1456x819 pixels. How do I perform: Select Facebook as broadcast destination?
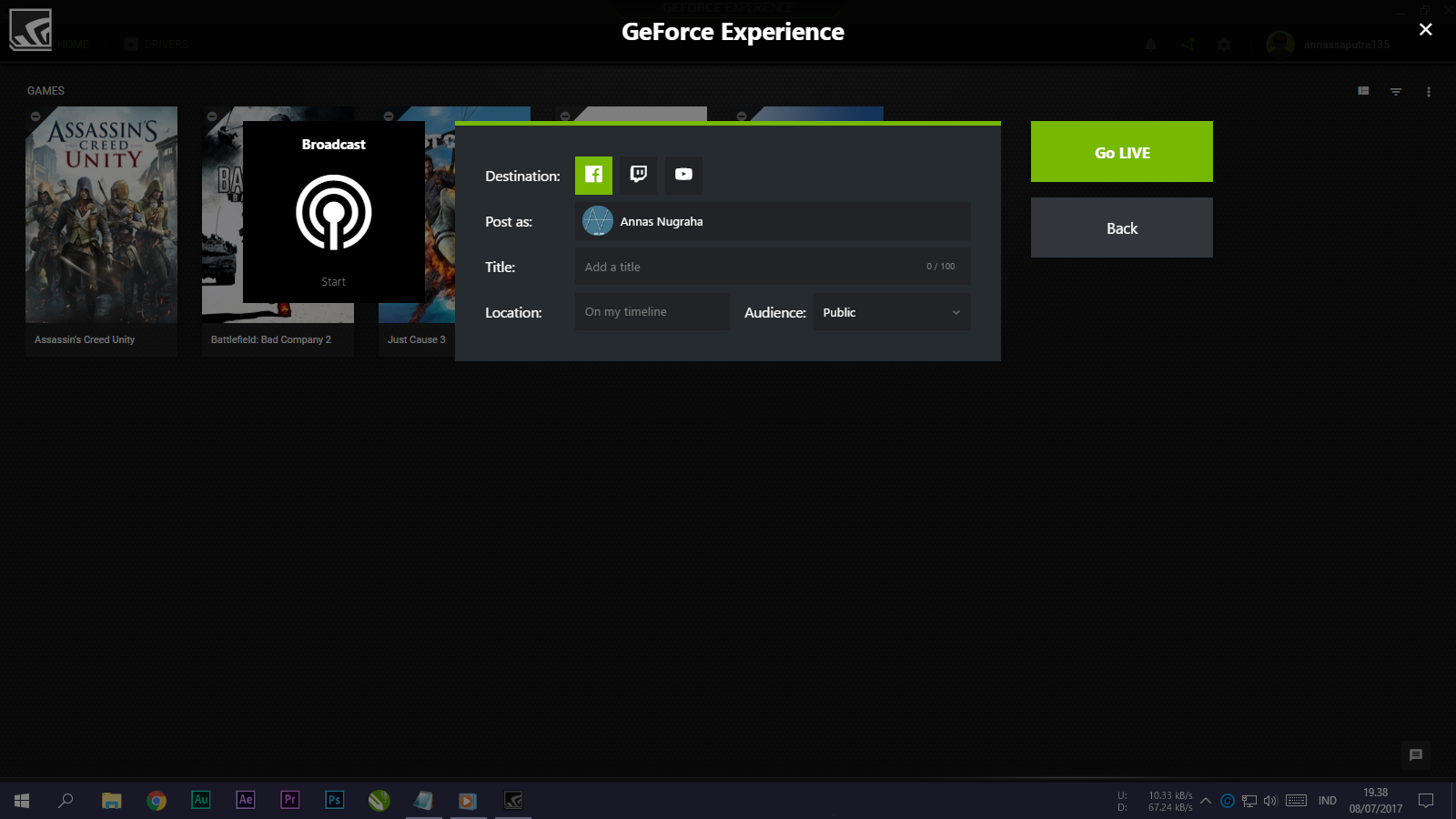point(593,175)
